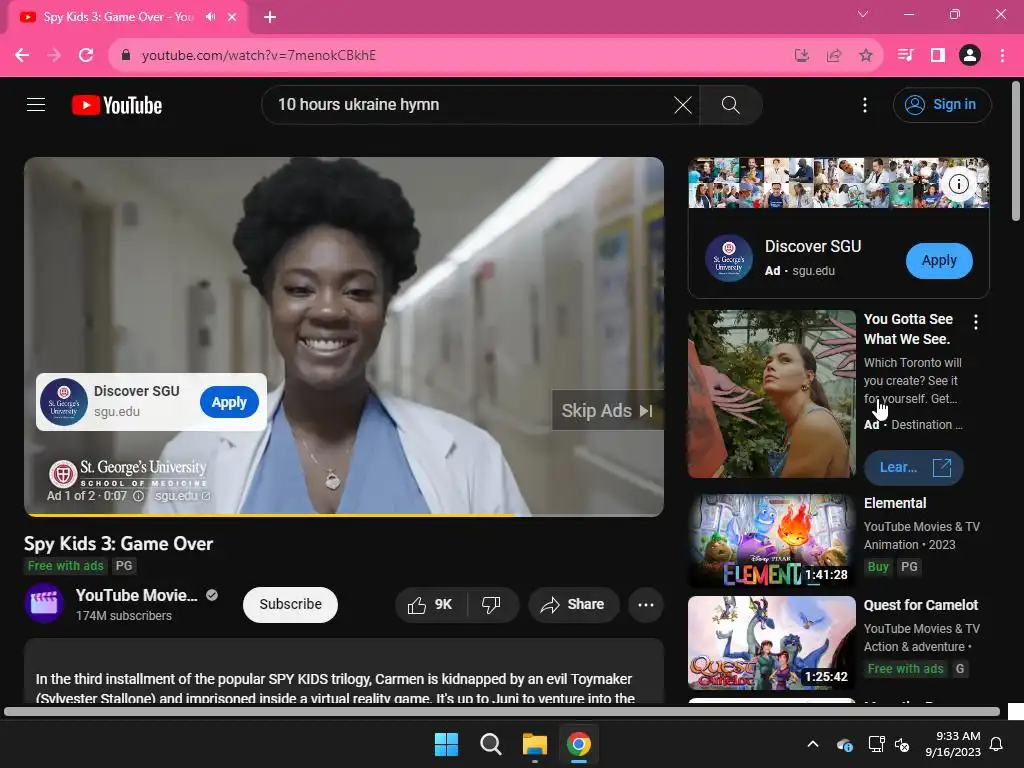The width and height of the screenshot is (1024, 768).
Task: Click the page vertical scrollbar
Action: click(x=1016, y=152)
